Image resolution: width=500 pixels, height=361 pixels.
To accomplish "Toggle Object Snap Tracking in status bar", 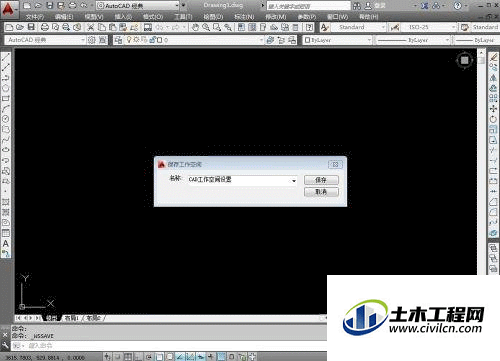I will pos(180,357).
